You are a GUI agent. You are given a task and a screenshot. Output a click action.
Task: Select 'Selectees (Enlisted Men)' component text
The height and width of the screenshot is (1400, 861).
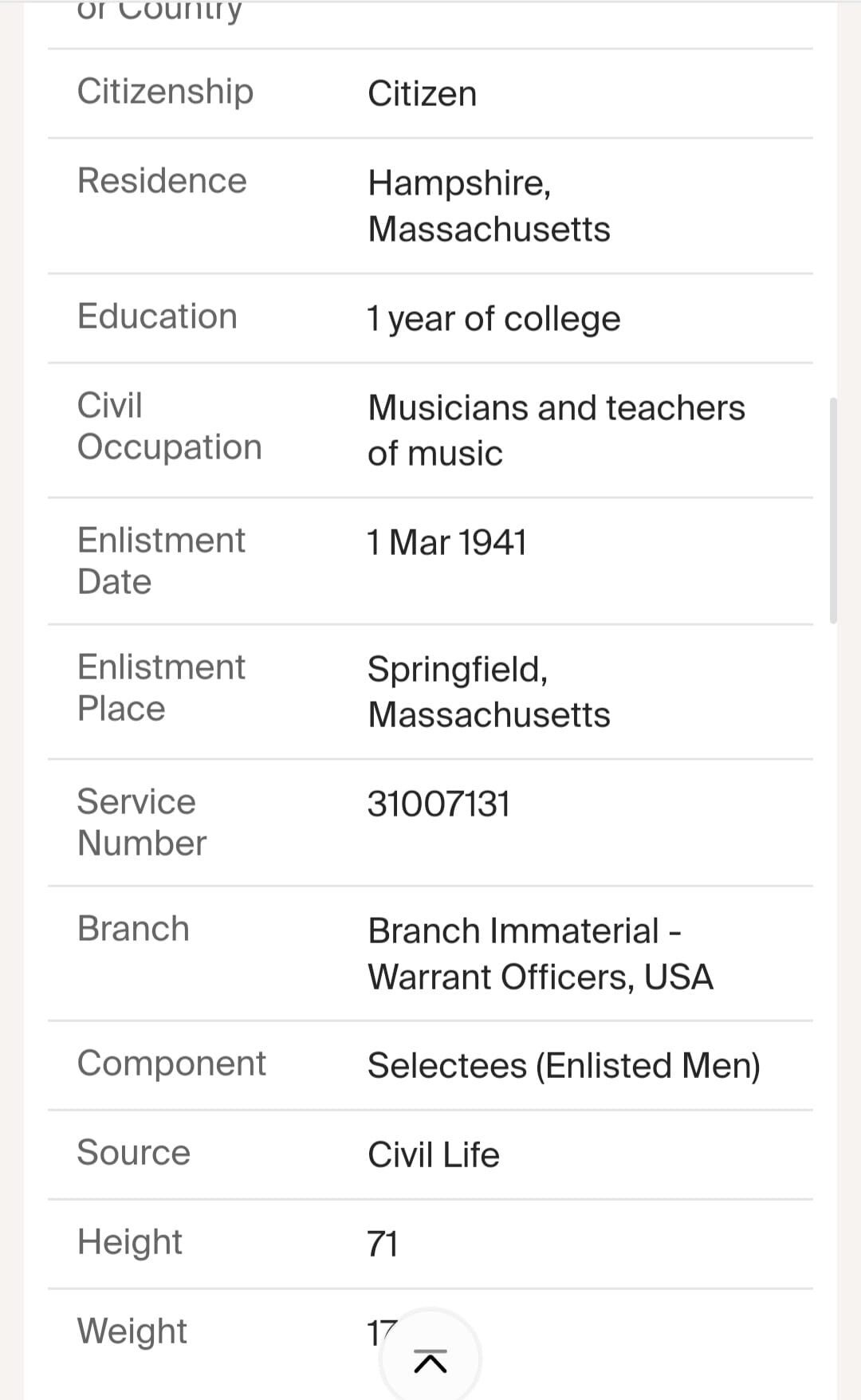(564, 1066)
